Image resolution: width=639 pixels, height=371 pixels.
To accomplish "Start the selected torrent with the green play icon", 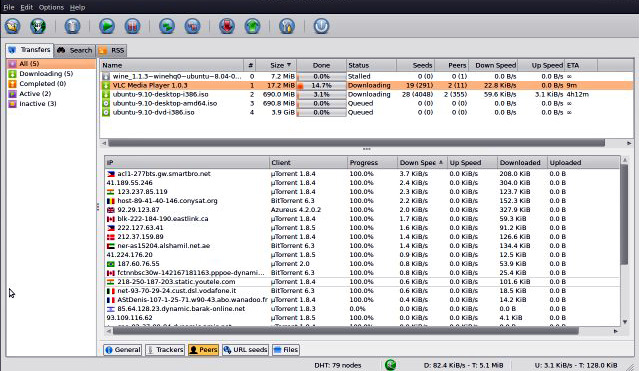I will pos(107,26).
